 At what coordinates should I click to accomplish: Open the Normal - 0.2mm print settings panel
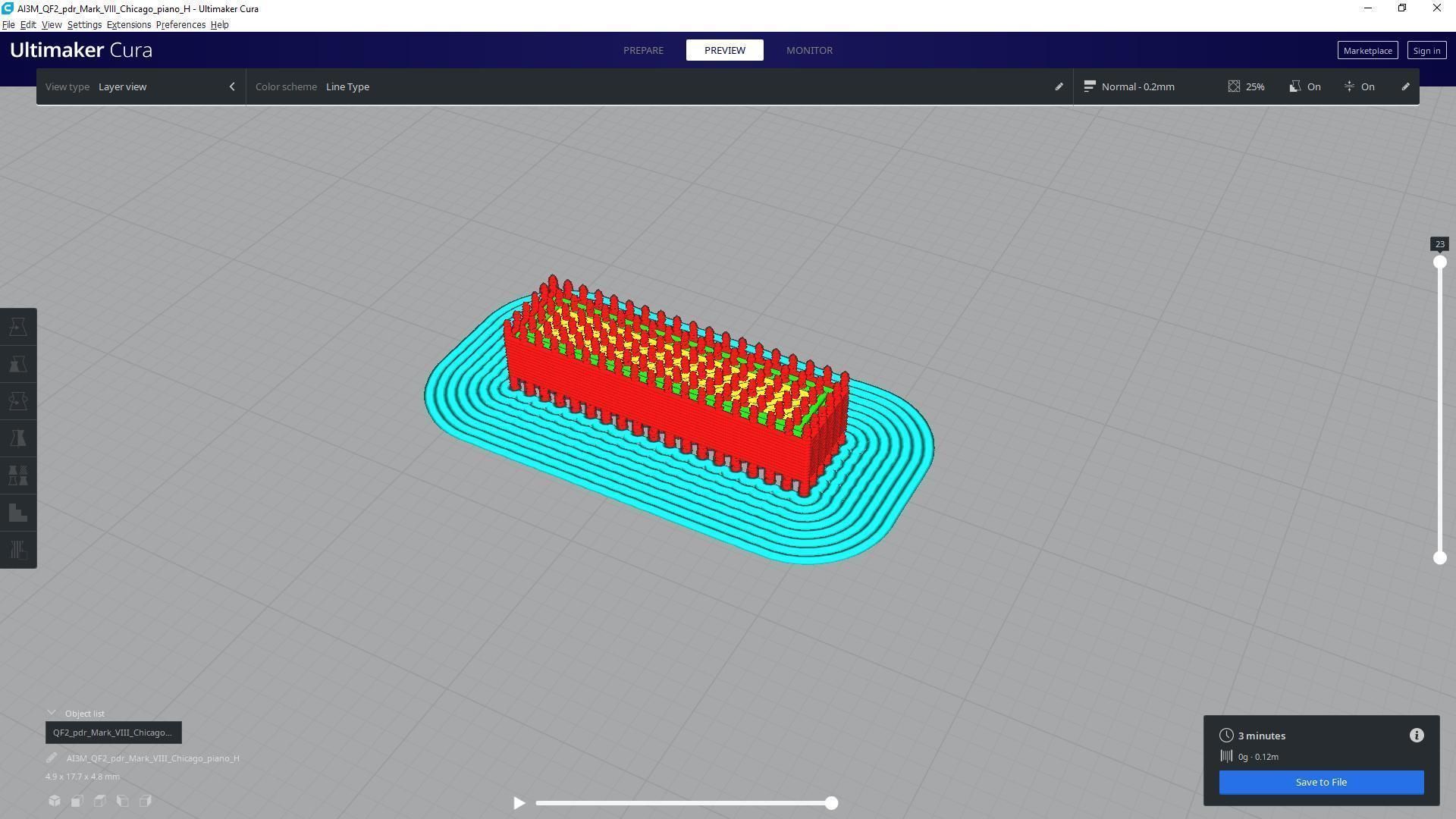pos(1137,86)
